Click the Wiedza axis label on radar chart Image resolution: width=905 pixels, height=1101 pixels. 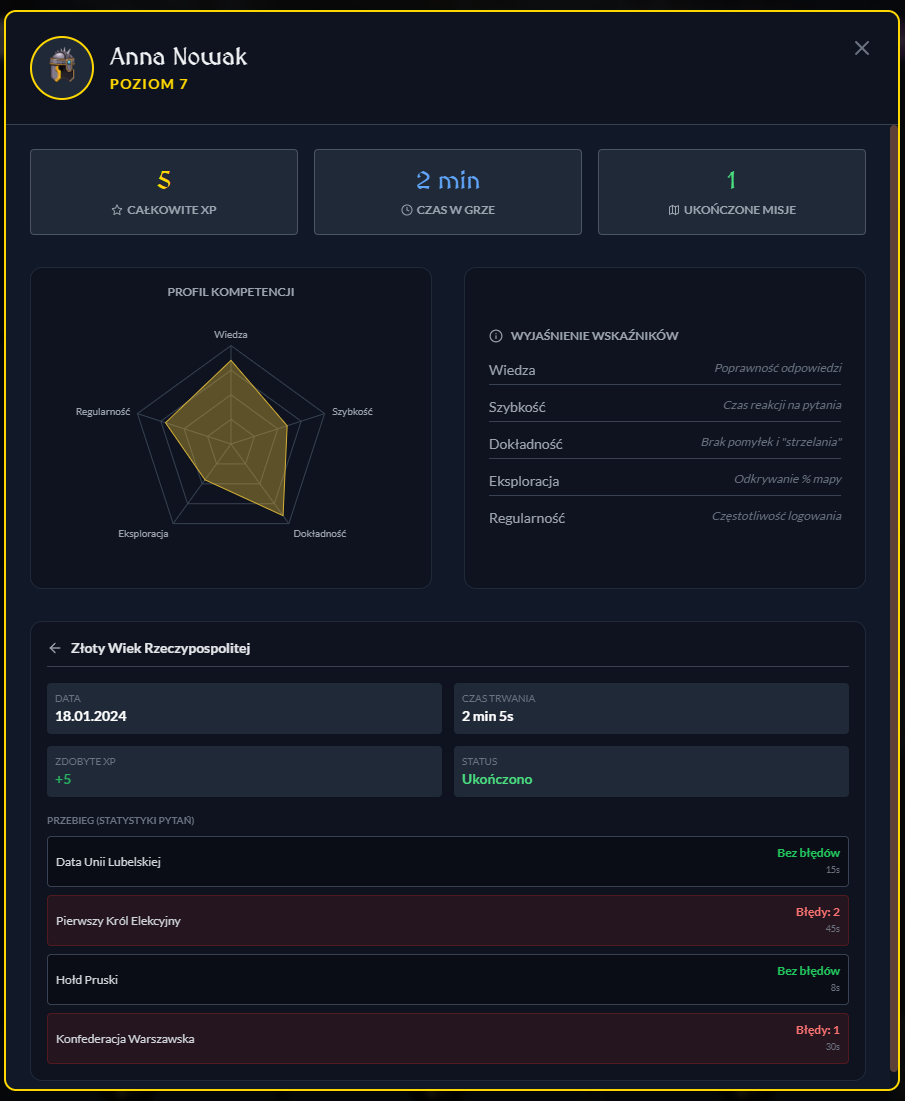(x=231, y=335)
